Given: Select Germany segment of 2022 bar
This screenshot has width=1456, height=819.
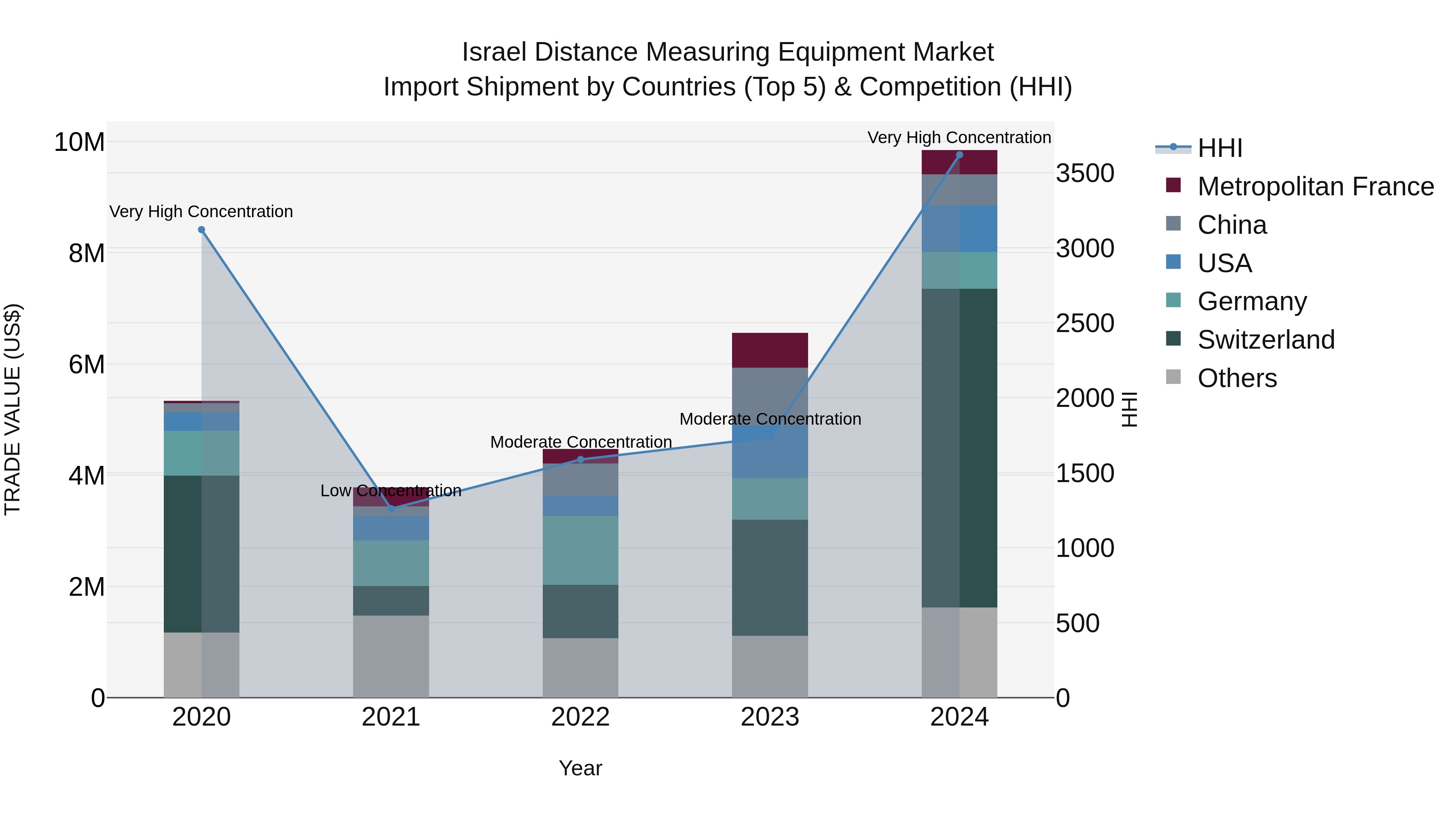Looking at the screenshot, I should click(580, 550).
